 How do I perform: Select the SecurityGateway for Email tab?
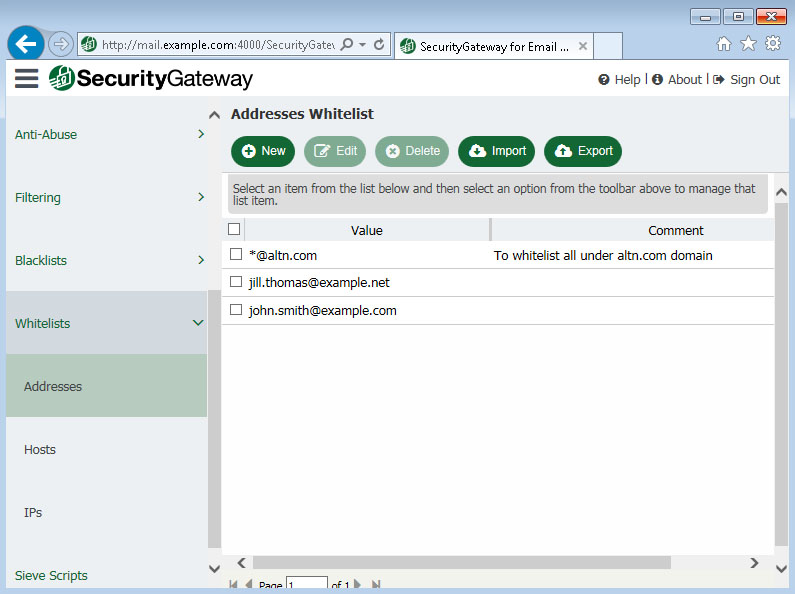(x=493, y=47)
